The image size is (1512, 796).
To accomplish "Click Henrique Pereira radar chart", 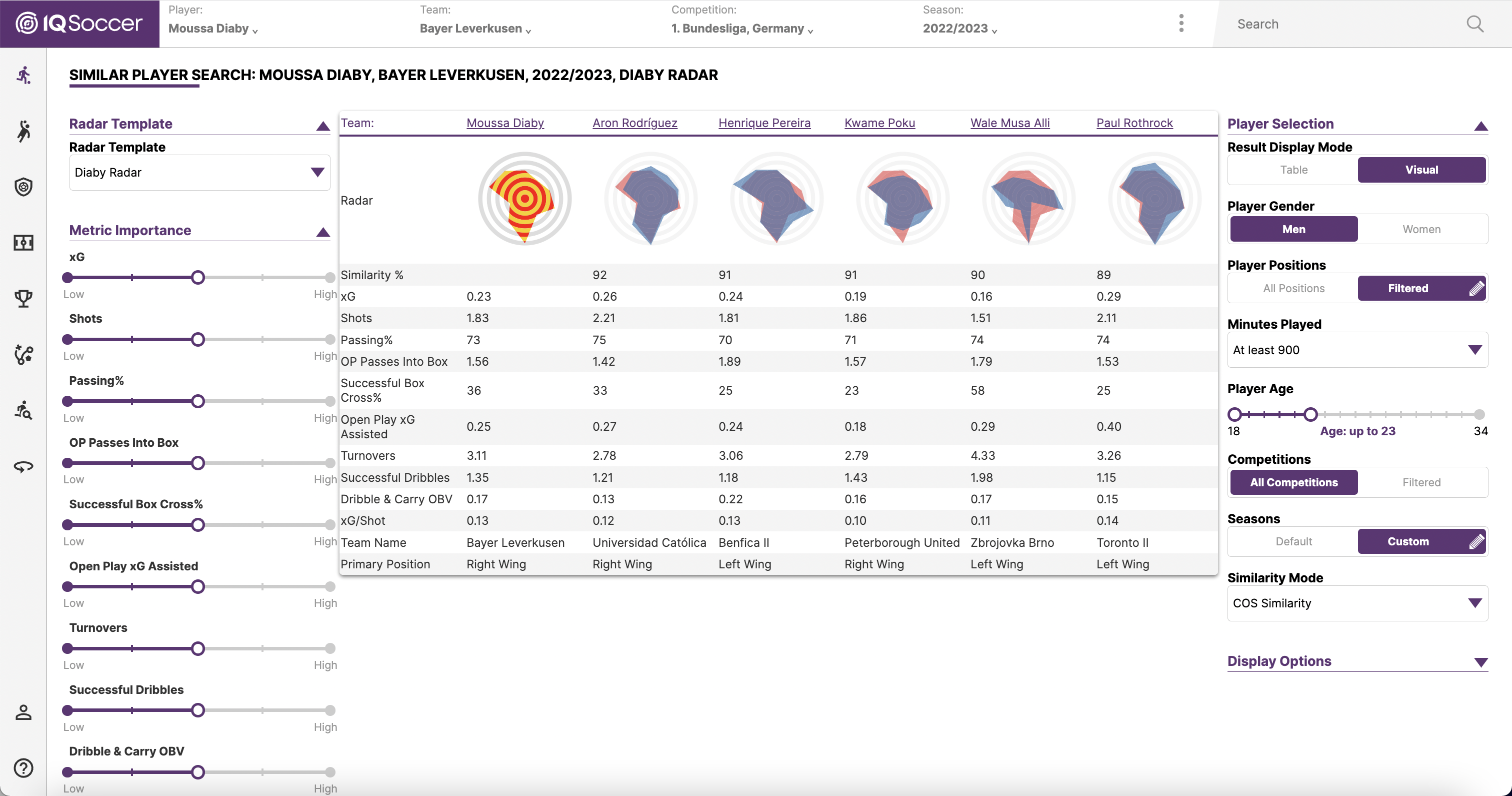I will tap(776, 199).
